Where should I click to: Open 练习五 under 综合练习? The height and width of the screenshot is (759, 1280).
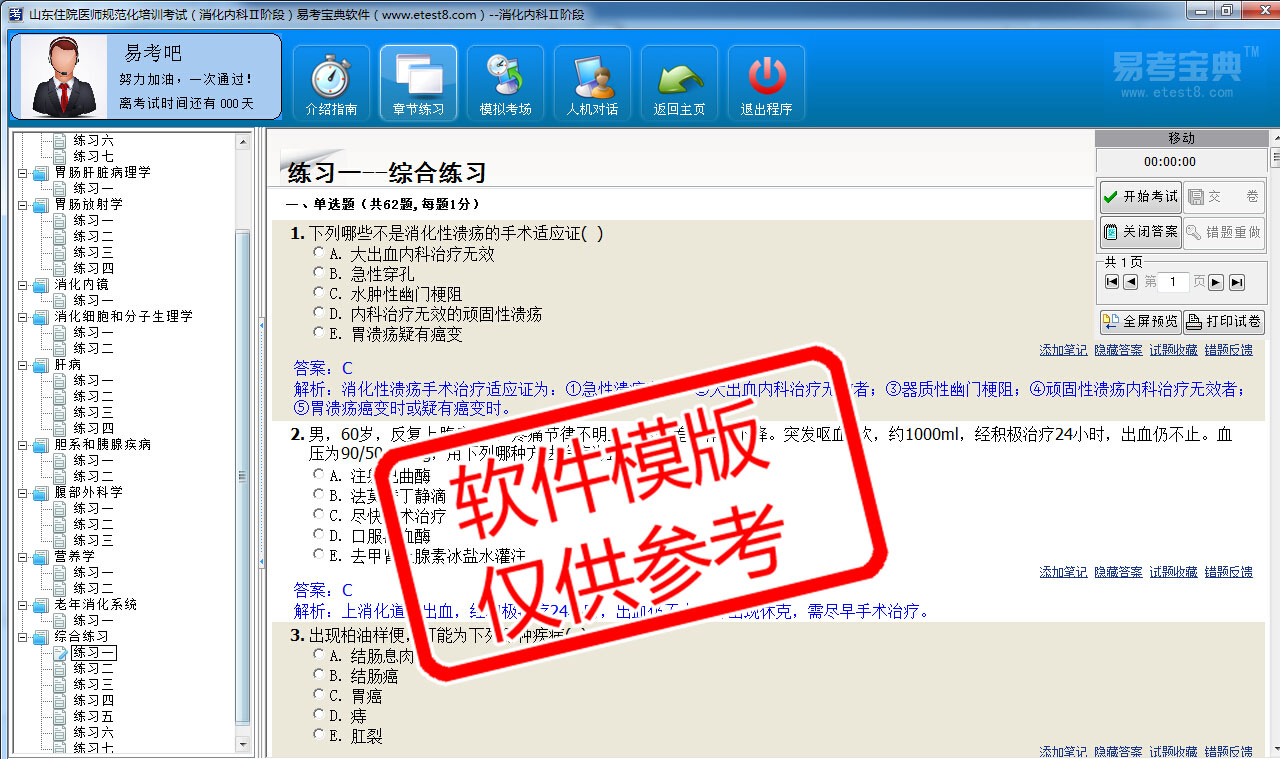pos(93,716)
